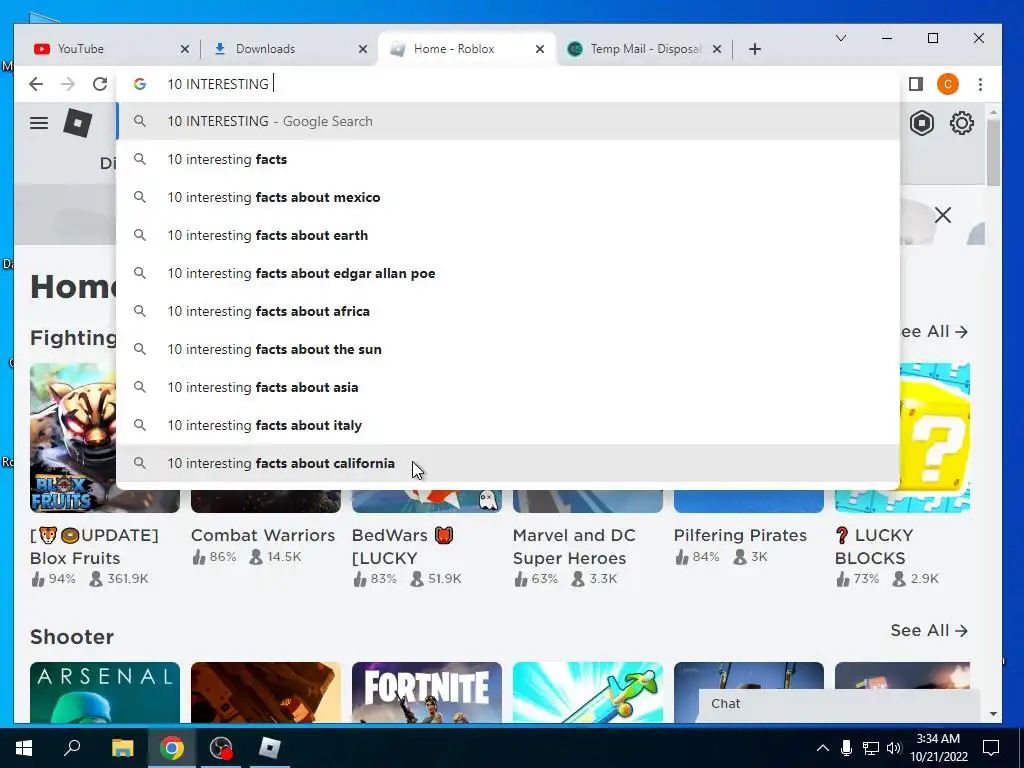Close the Downloads tab
Image resolution: width=1024 pixels, height=768 pixels.
[x=363, y=49]
